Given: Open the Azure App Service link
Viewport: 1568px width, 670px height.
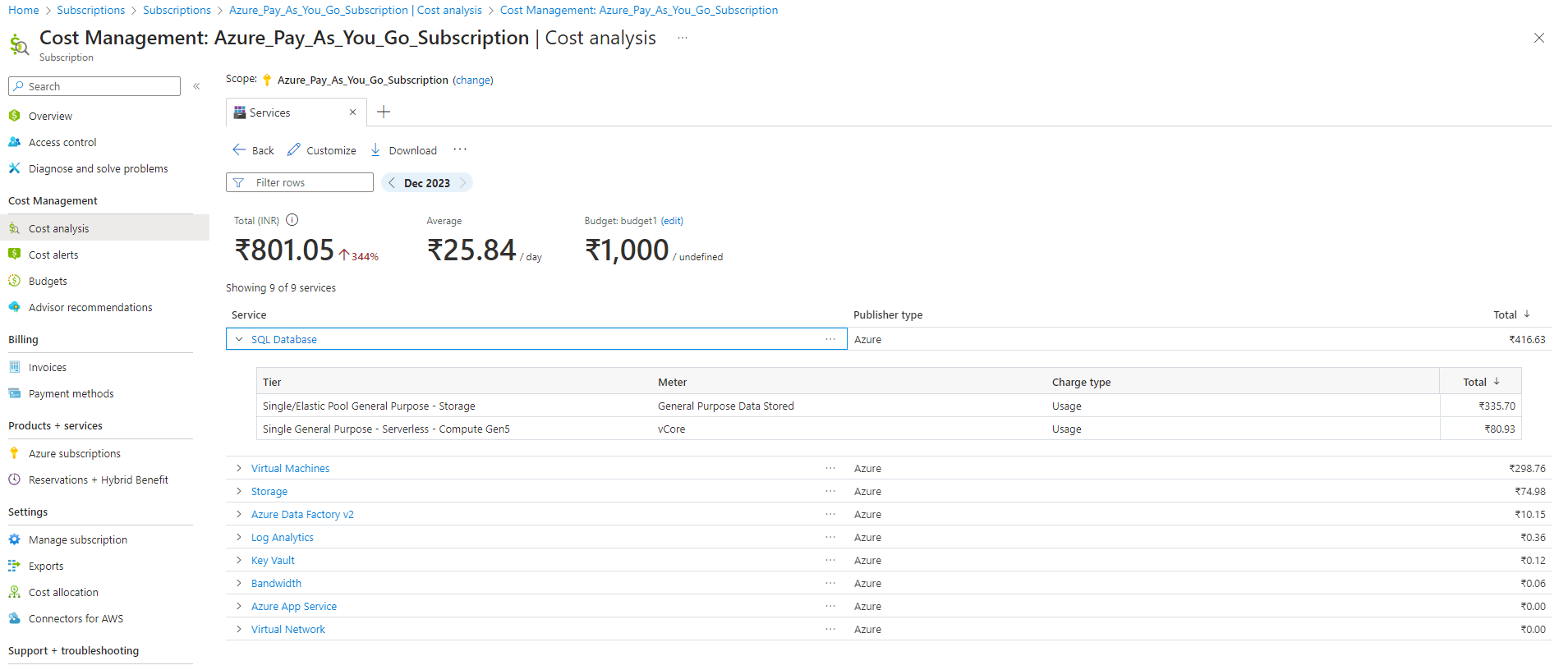Looking at the screenshot, I should point(294,606).
